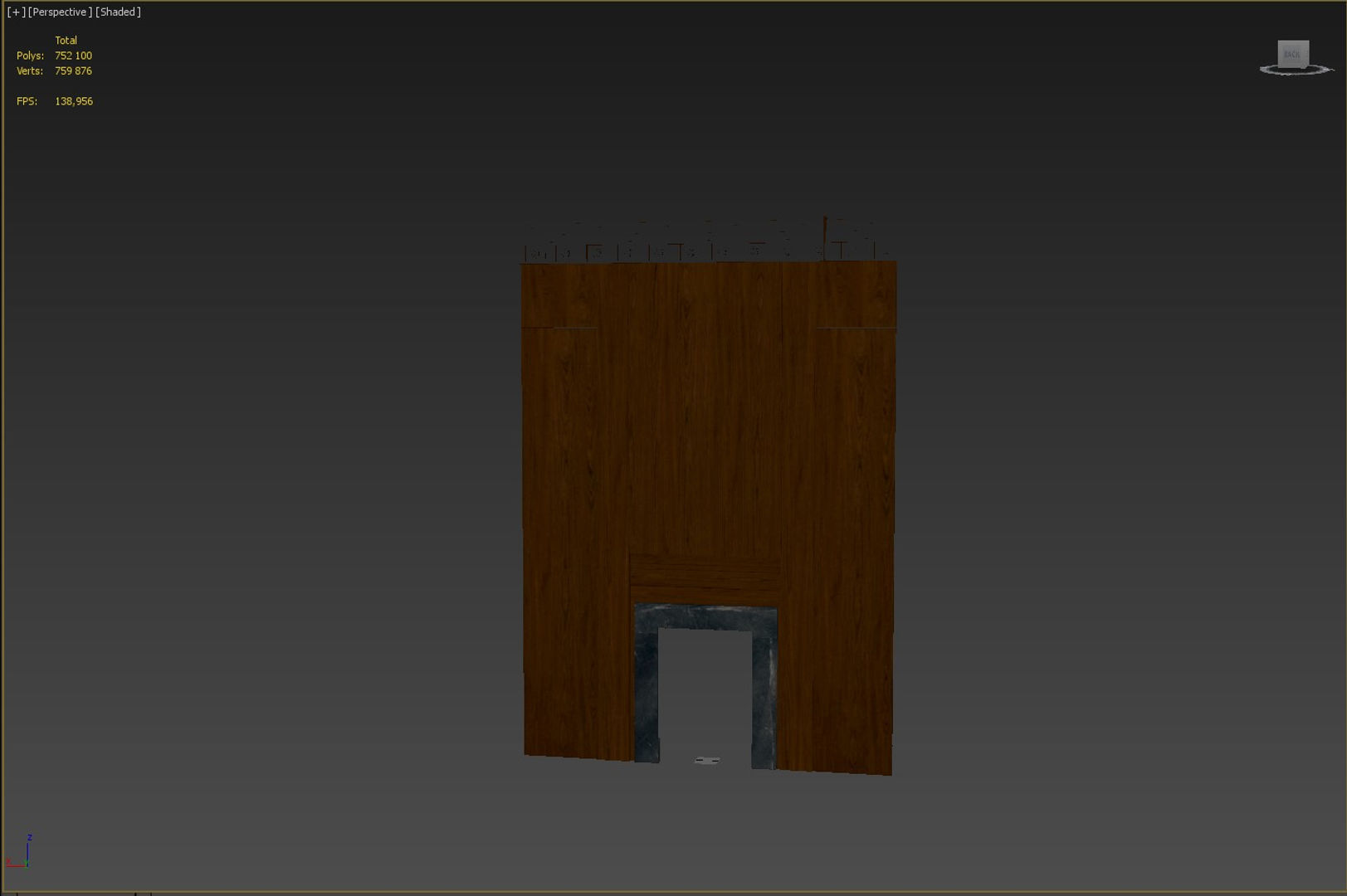Open the [+] viewport general menu
This screenshot has width=1347, height=896.
16,12
